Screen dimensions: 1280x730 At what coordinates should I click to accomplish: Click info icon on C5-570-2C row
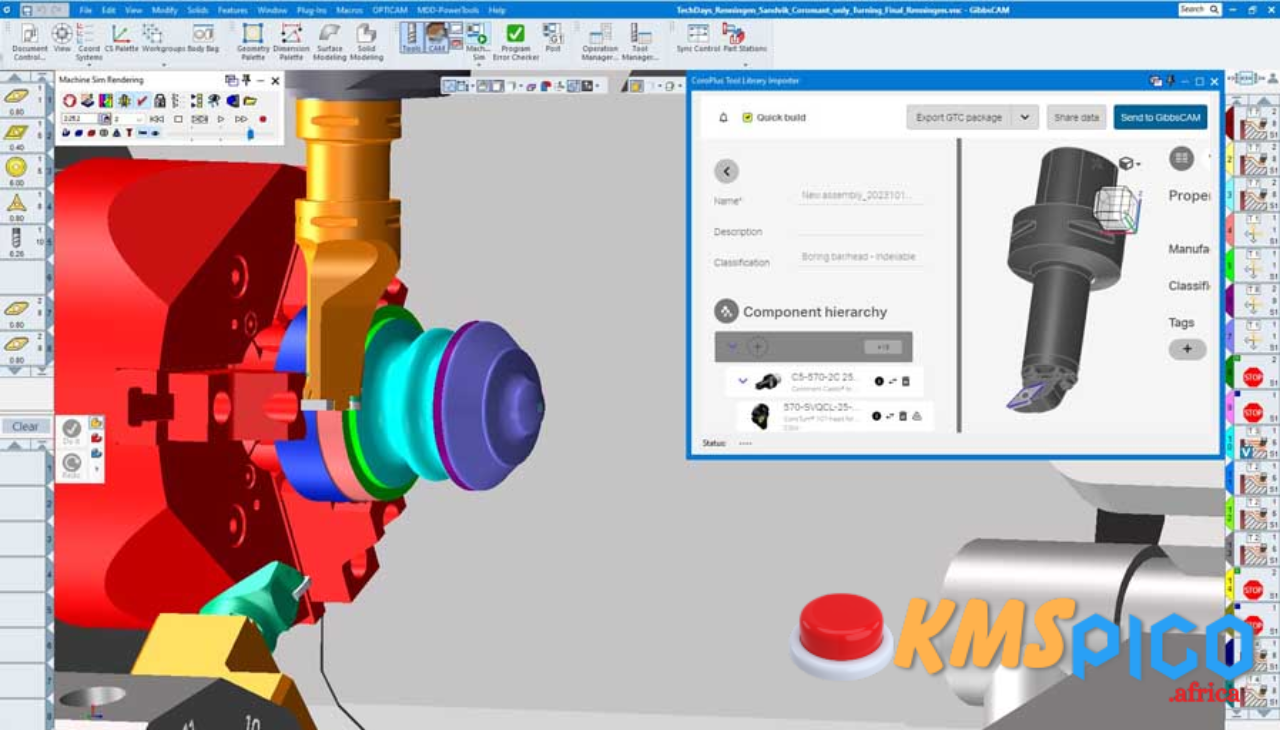click(x=879, y=381)
